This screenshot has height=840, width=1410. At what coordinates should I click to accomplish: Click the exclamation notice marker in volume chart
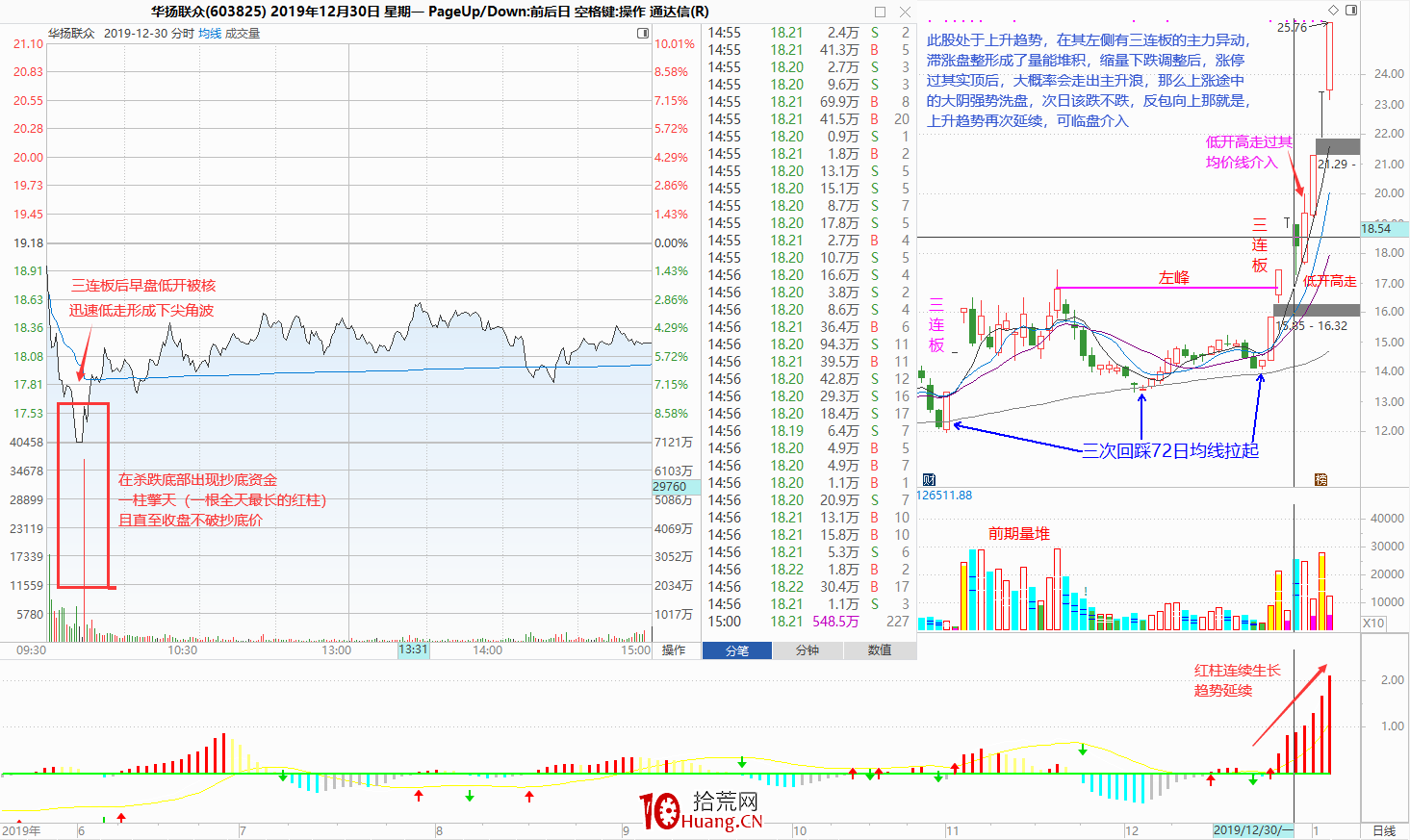pyautogui.click(x=1086, y=592)
